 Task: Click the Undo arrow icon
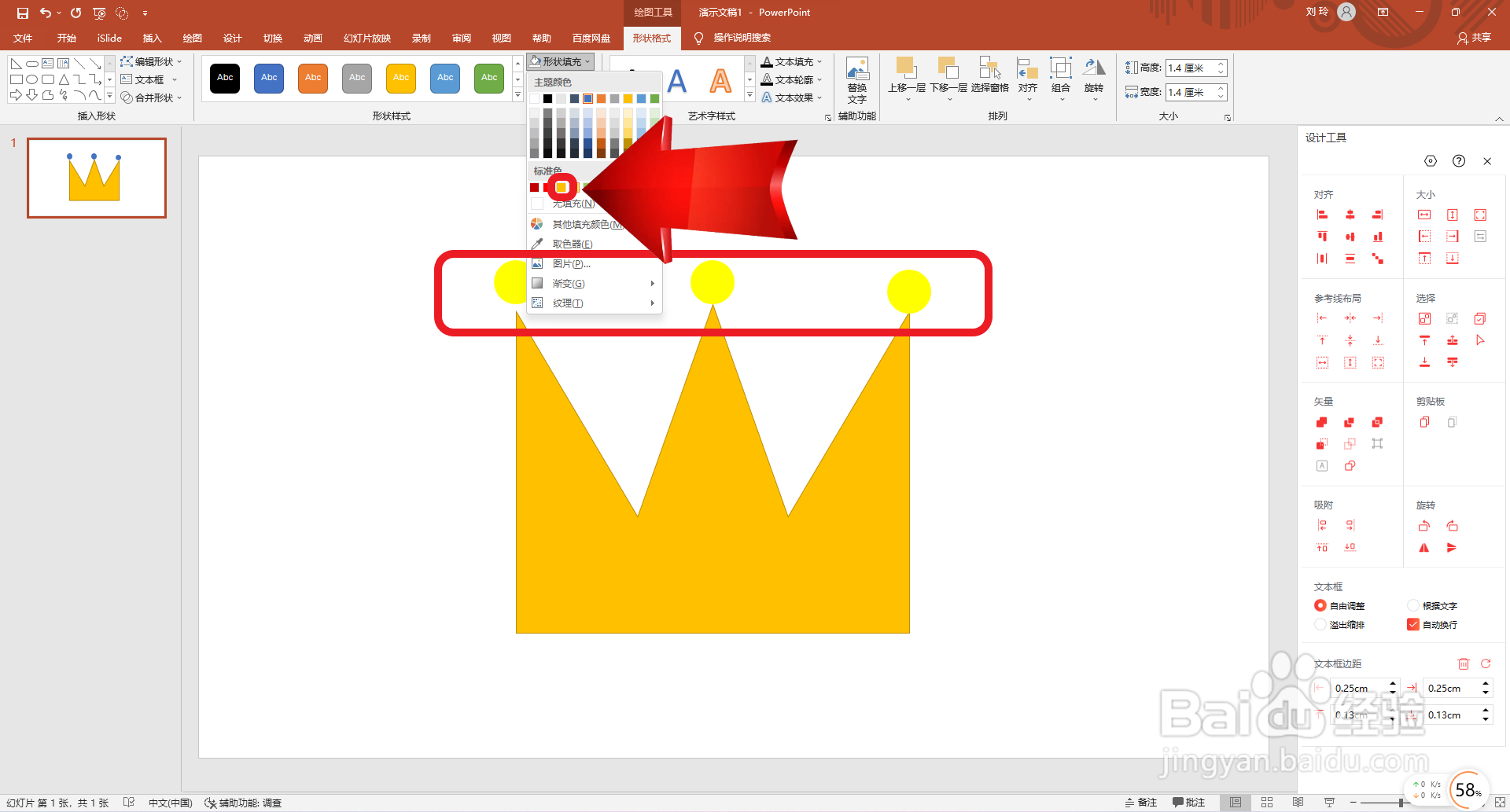46,13
